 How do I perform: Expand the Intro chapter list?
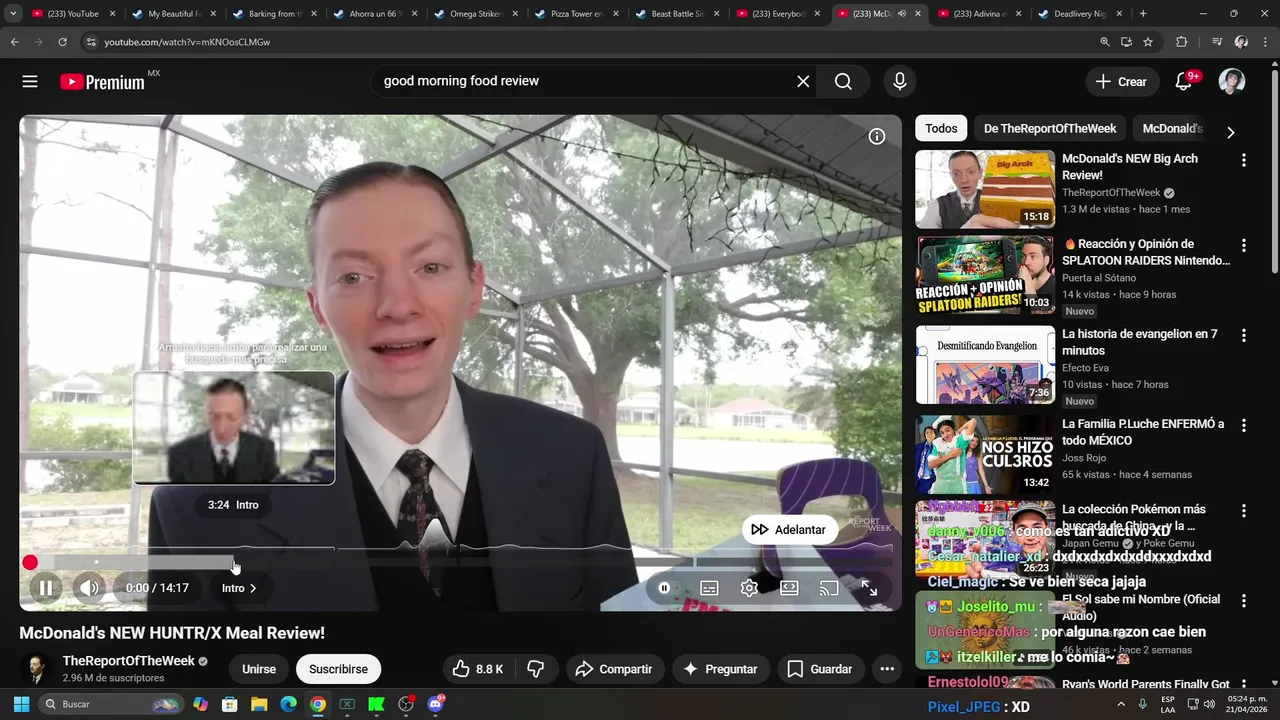tap(239, 588)
